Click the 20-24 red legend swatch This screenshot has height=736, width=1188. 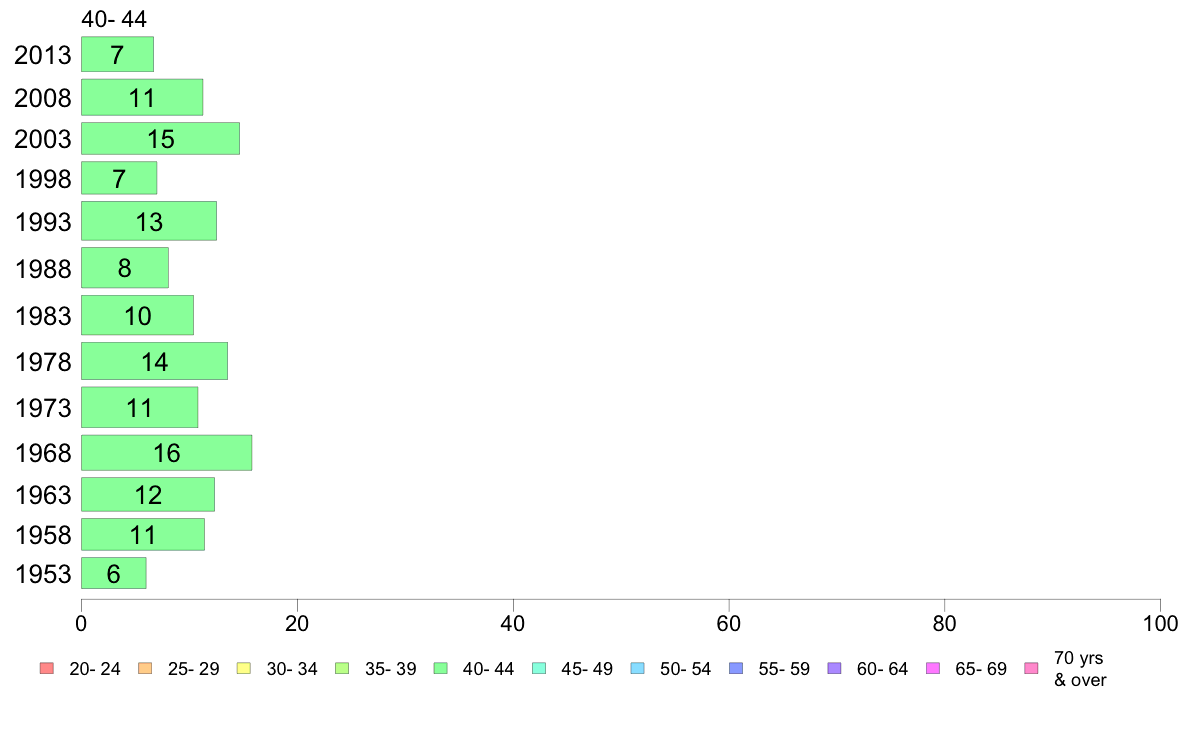click(x=47, y=668)
